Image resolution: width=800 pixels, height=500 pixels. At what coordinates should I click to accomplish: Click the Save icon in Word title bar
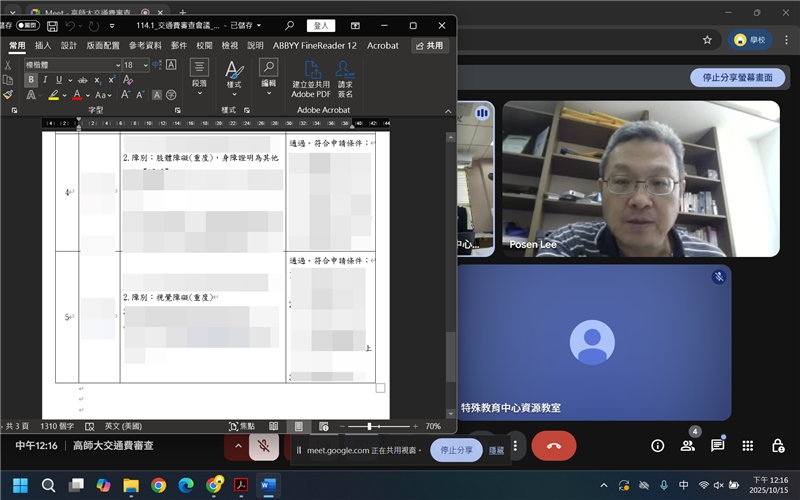[50, 25]
